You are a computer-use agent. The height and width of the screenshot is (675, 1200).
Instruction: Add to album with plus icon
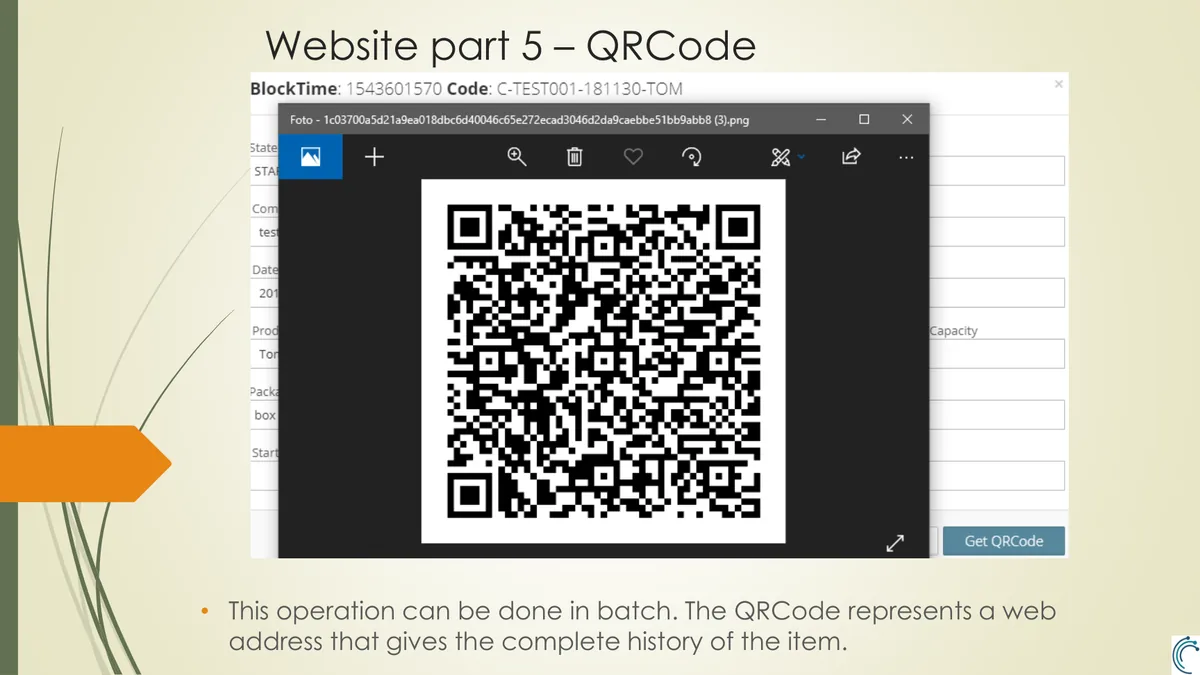pyautogui.click(x=374, y=157)
